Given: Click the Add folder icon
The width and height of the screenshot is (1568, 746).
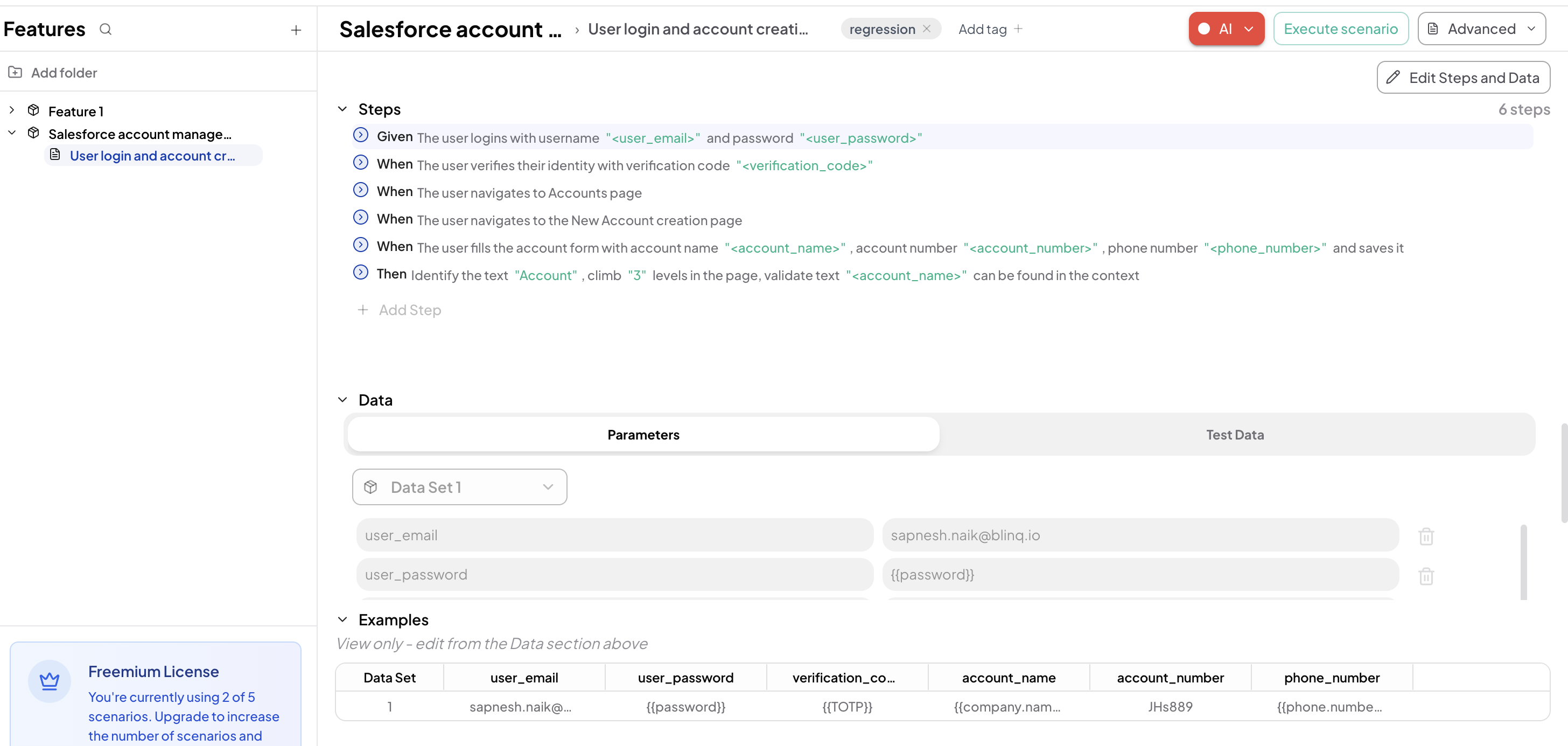Looking at the screenshot, I should (15, 73).
